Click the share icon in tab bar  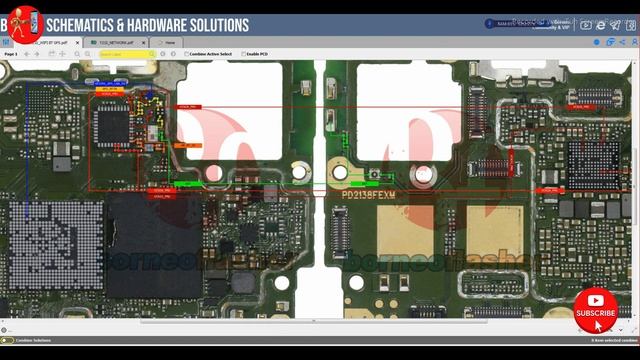point(622,42)
